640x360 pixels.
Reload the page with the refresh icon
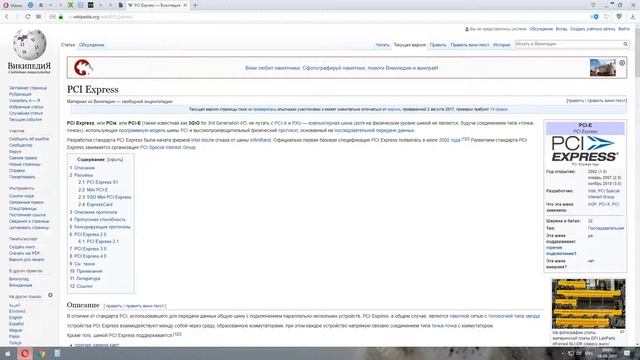coord(27,17)
